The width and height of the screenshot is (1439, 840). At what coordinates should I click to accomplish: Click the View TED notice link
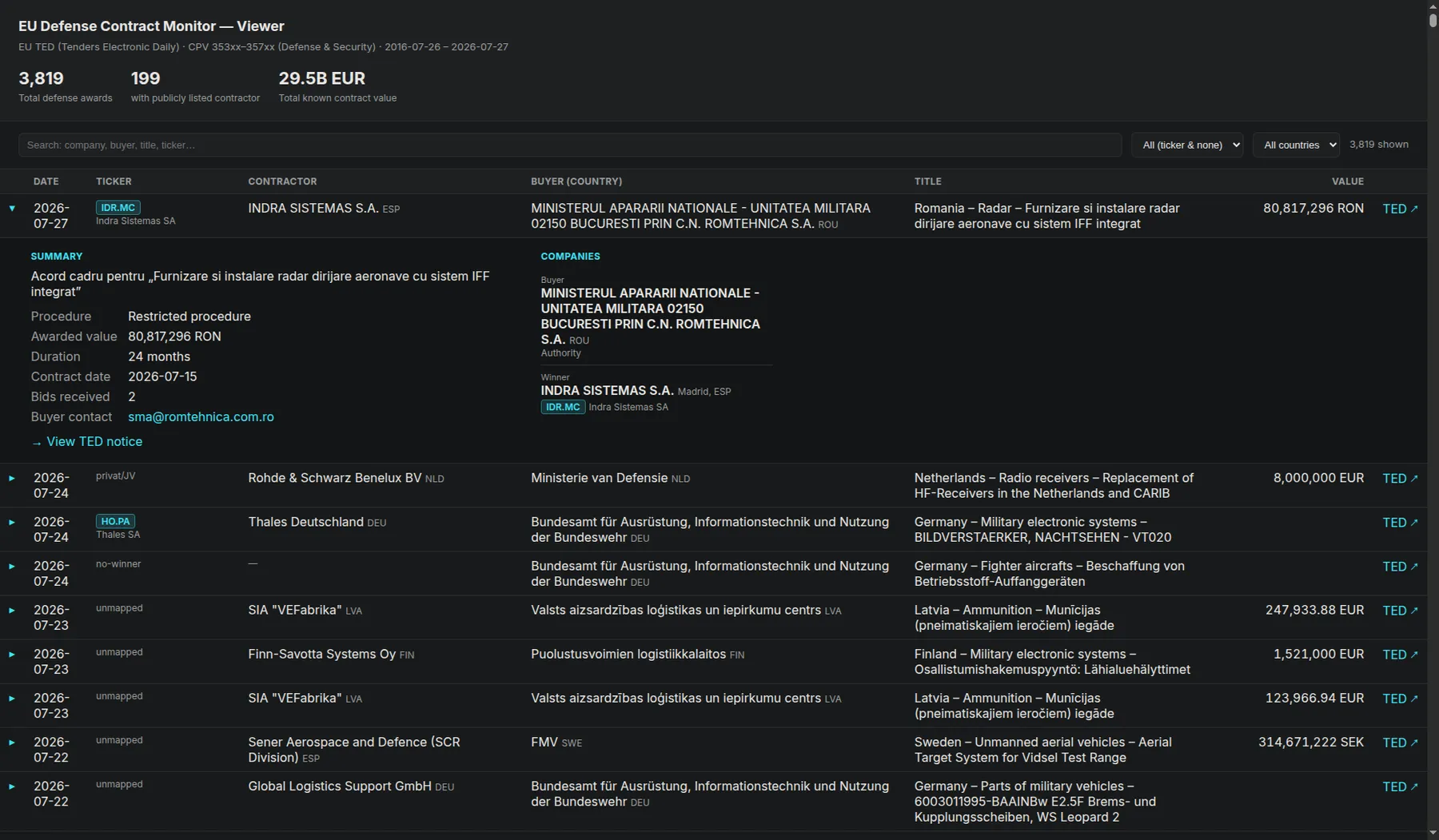[87, 441]
